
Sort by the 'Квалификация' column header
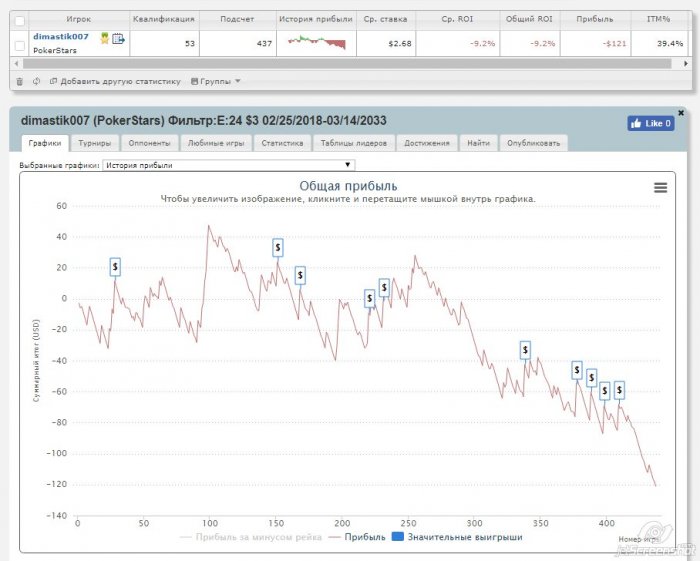[164, 19]
